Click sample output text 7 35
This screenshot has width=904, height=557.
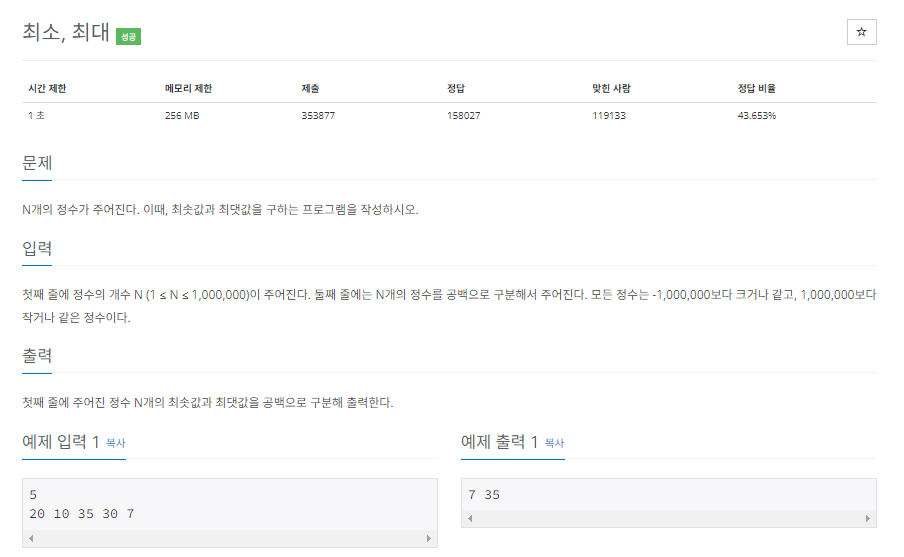click(484, 495)
